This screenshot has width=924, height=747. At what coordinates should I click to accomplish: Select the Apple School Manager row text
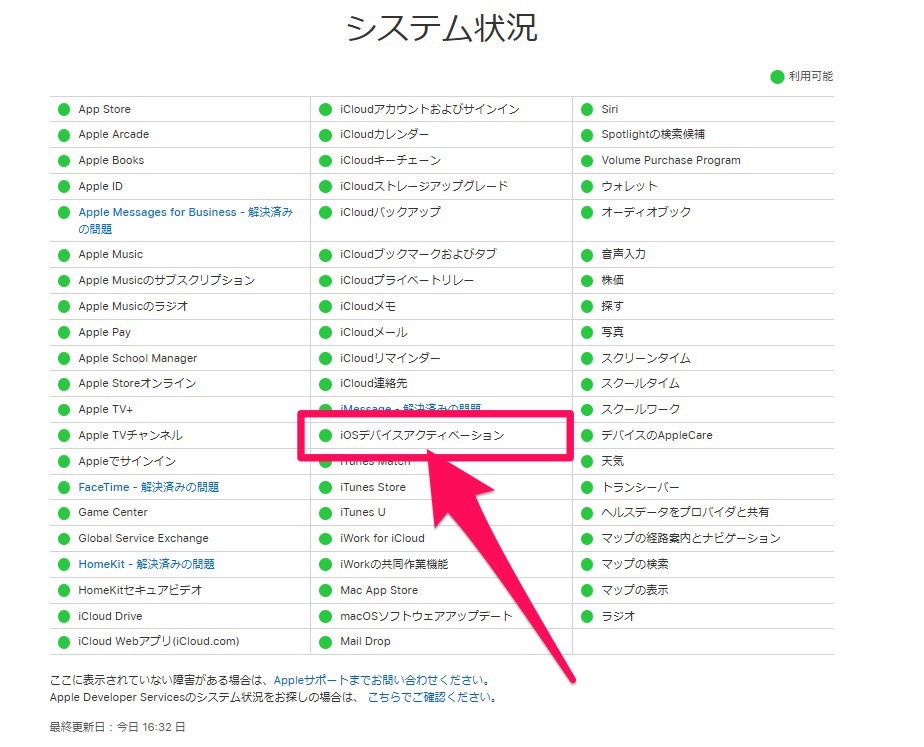[138, 358]
